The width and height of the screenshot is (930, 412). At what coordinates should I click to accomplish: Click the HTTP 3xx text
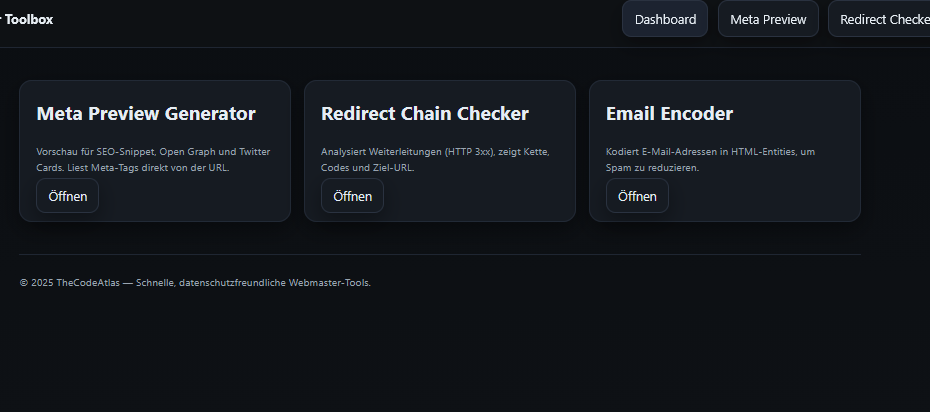(x=469, y=152)
